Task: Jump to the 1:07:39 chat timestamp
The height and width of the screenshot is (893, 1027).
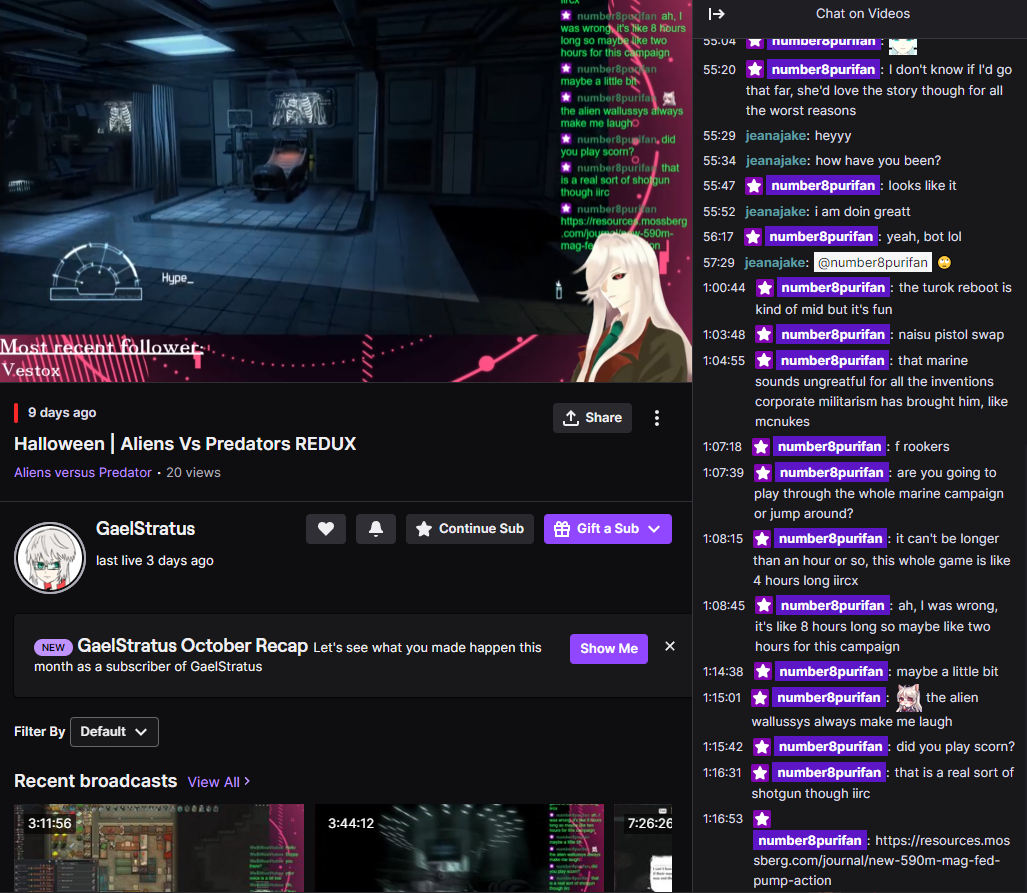Action: (x=723, y=473)
